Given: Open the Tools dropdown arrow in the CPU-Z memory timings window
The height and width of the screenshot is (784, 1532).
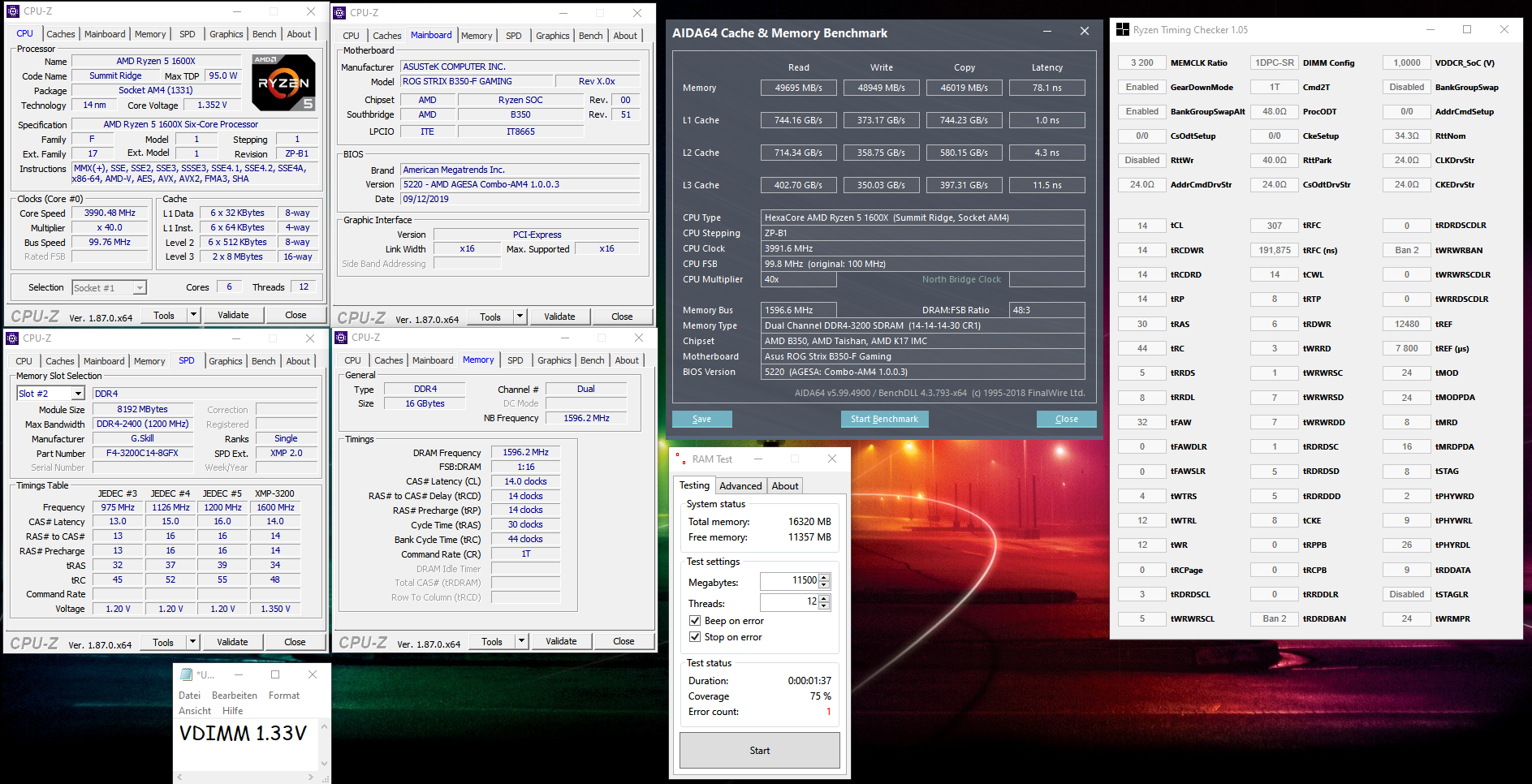Looking at the screenshot, I should pyautogui.click(x=521, y=641).
